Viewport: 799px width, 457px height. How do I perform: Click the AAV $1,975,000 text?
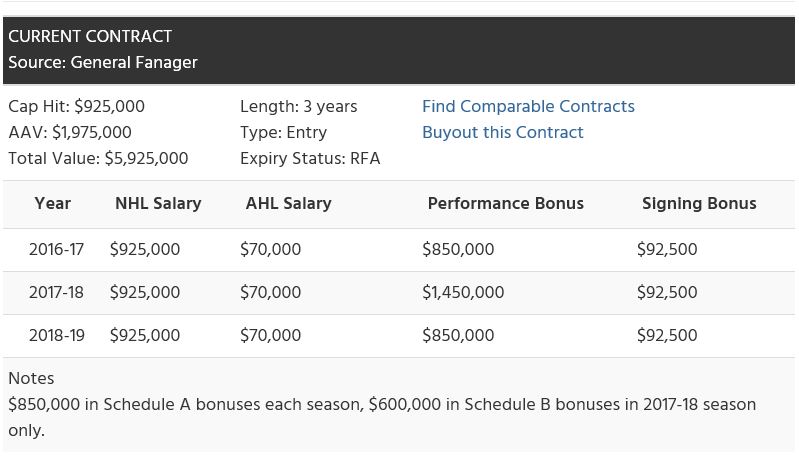(x=70, y=132)
